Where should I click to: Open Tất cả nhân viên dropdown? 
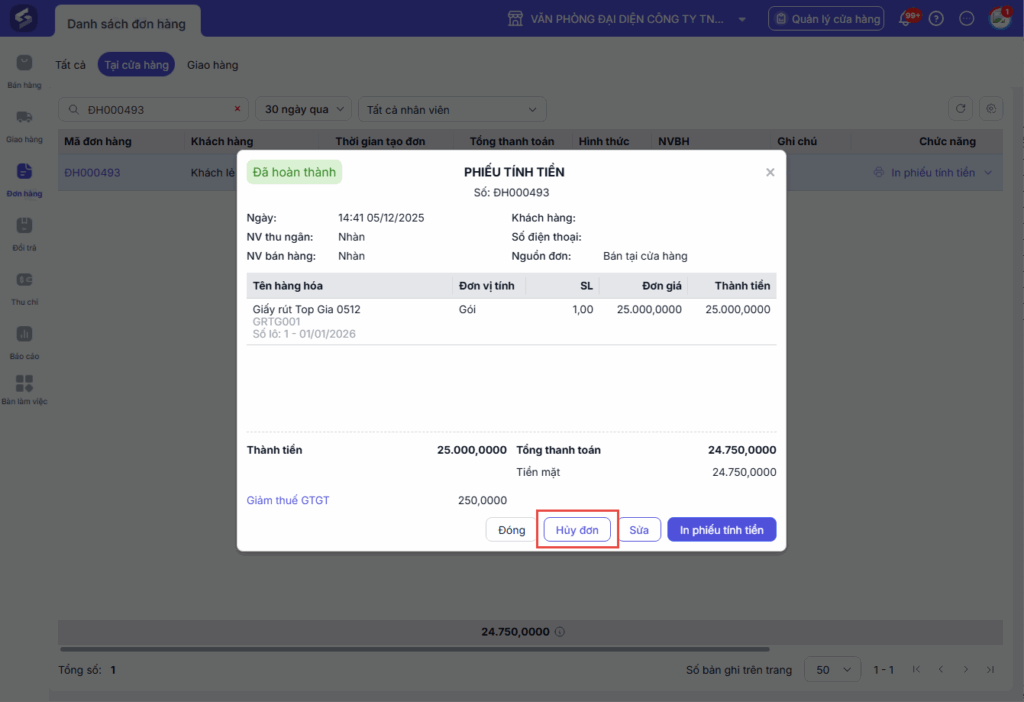click(452, 109)
